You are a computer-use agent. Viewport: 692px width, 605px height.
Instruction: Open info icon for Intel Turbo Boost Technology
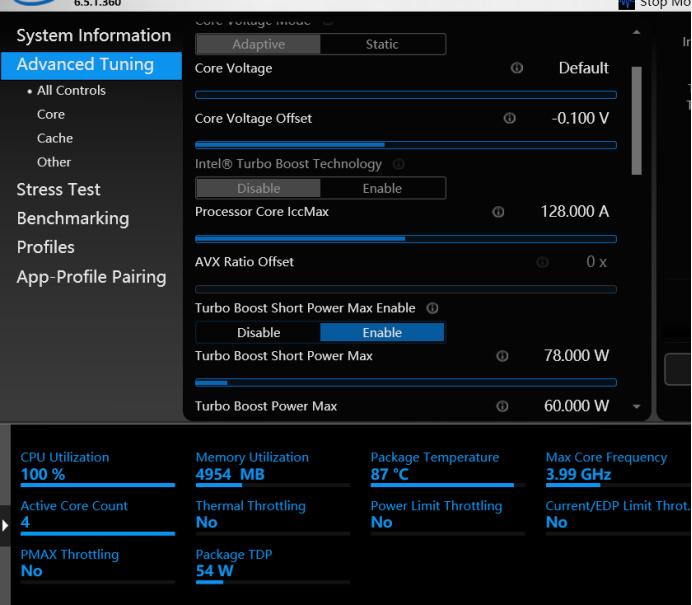coord(399,164)
